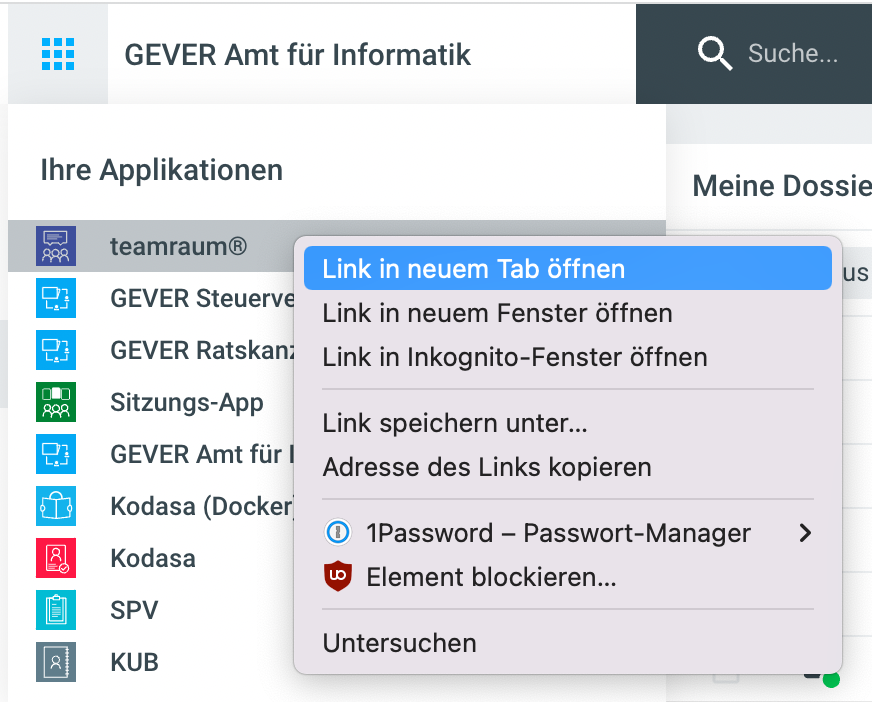Click the SPV clipboard icon
Image resolution: width=872 pixels, height=702 pixels.
click(x=56, y=610)
